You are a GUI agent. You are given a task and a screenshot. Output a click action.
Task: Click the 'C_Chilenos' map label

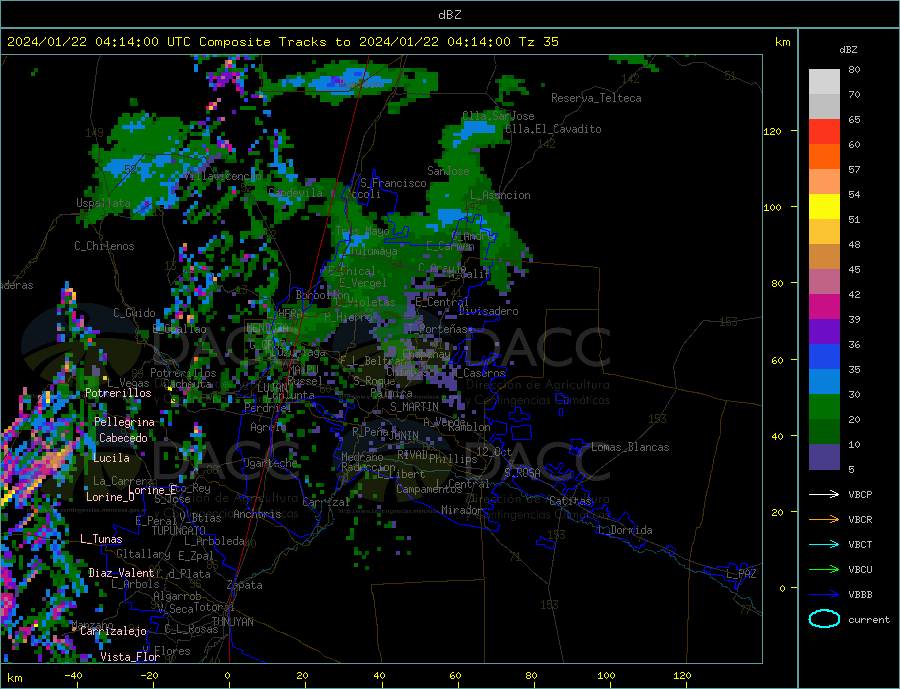point(104,246)
